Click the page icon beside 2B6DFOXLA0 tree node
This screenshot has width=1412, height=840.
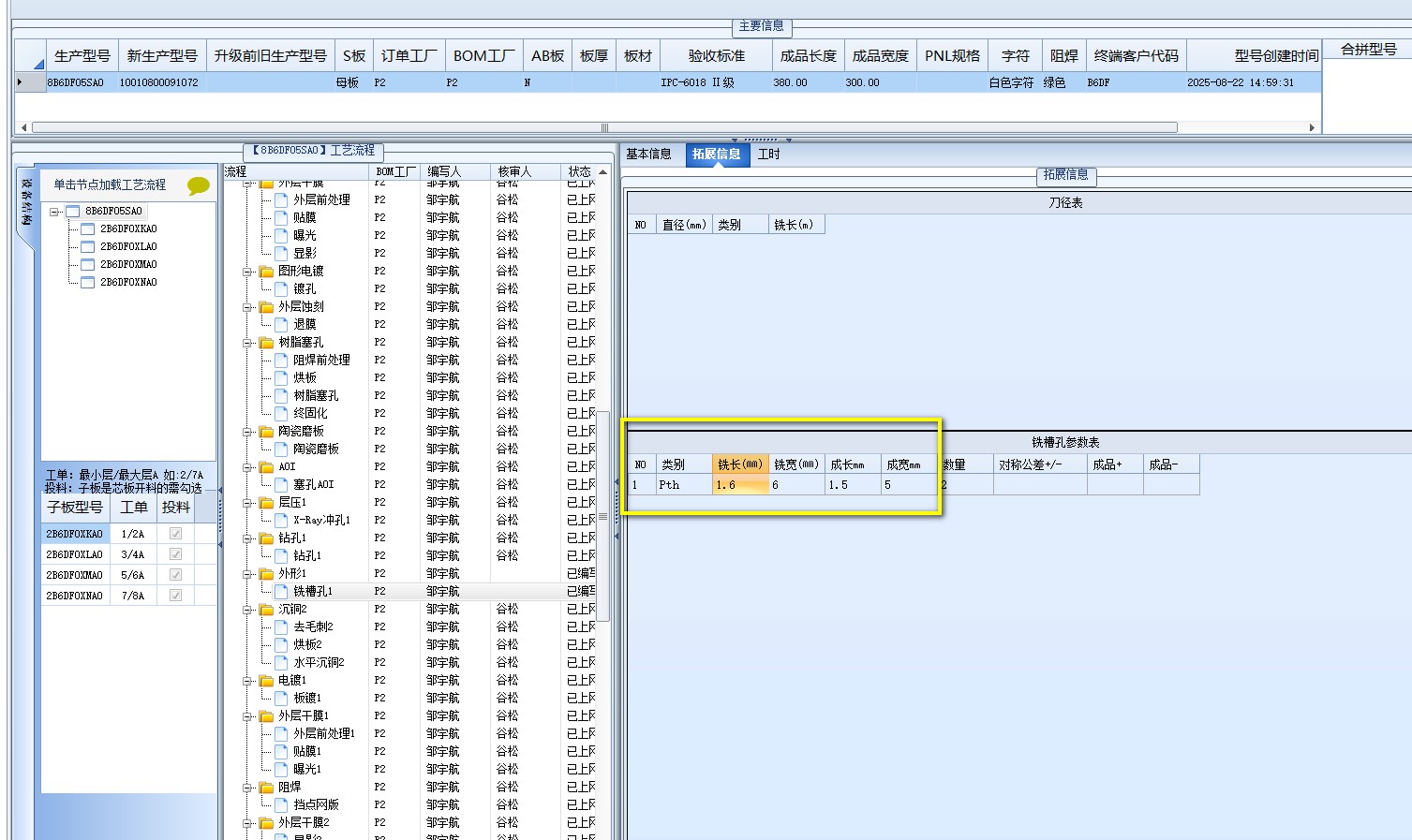(88, 247)
